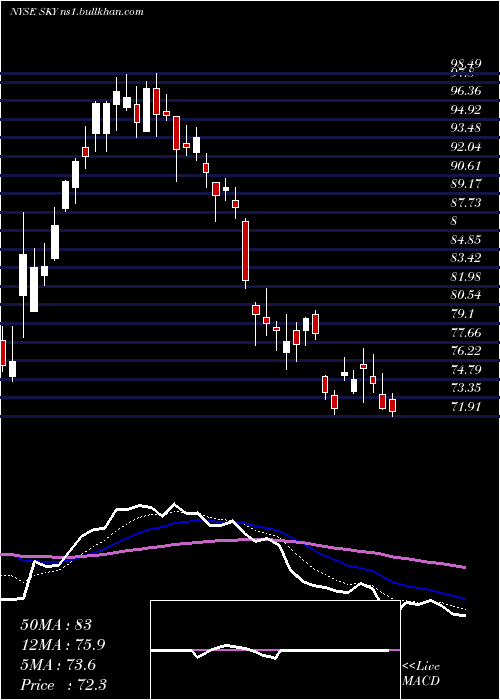The width and height of the screenshot is (500, 700).
Task: Click the 74.79 price axis label
Action: [466, 369]
